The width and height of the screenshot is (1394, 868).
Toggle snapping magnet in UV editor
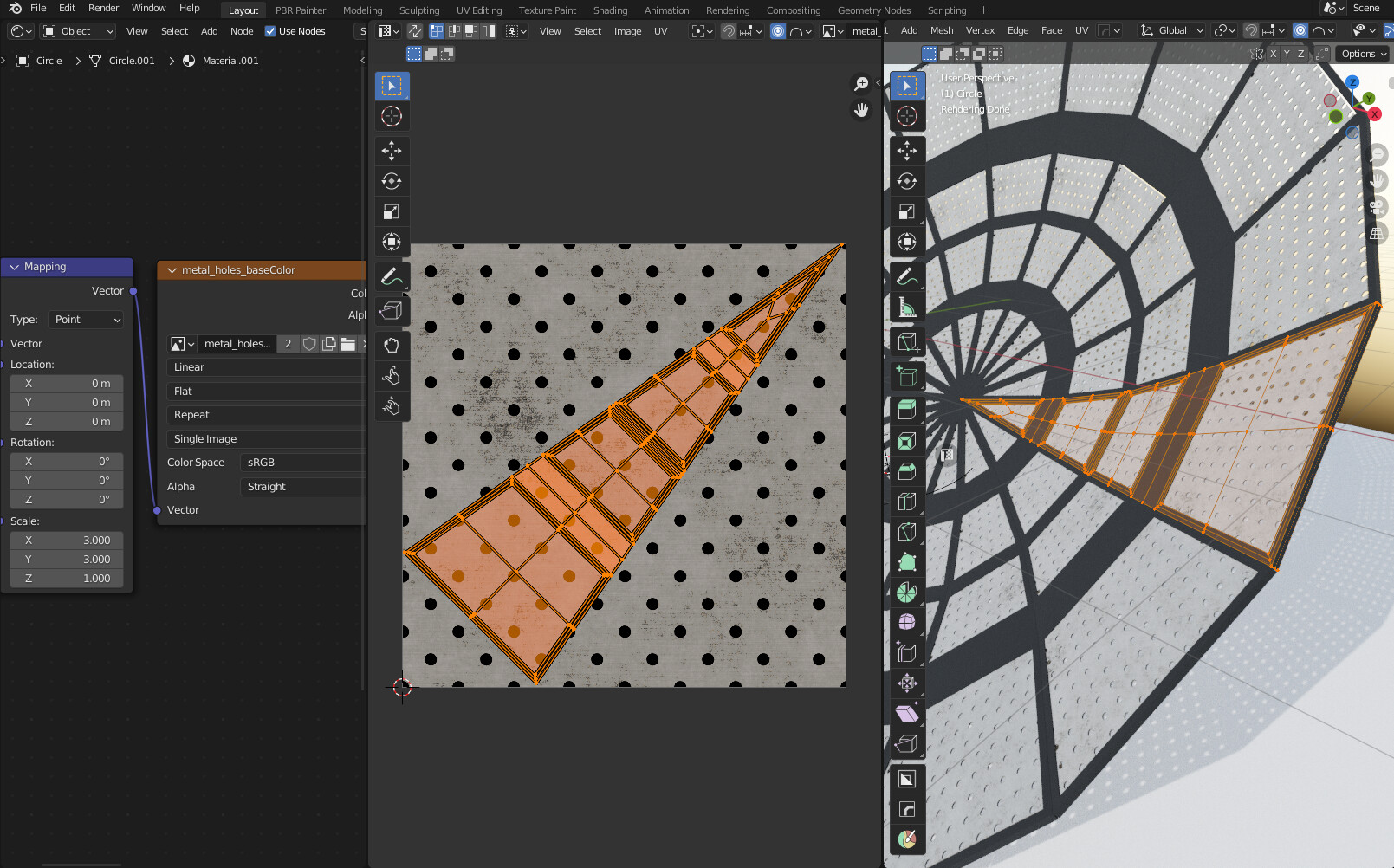pos(729,31)
